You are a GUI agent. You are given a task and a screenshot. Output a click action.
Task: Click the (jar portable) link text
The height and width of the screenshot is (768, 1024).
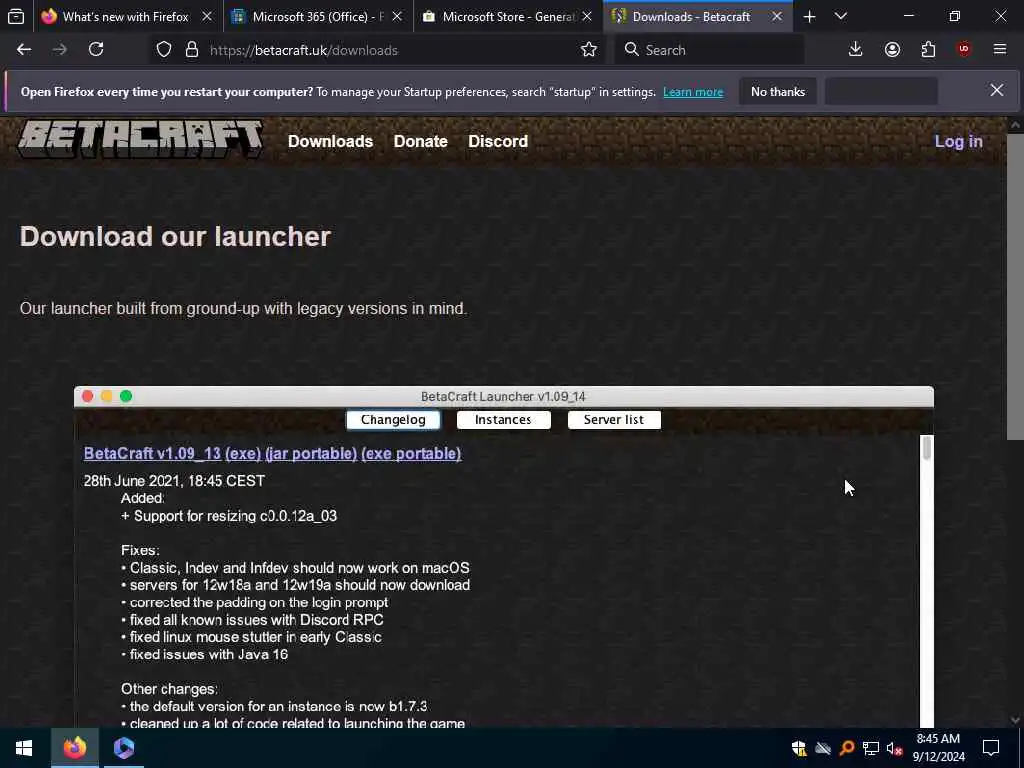pyautogui.click(x=311, y=453)
